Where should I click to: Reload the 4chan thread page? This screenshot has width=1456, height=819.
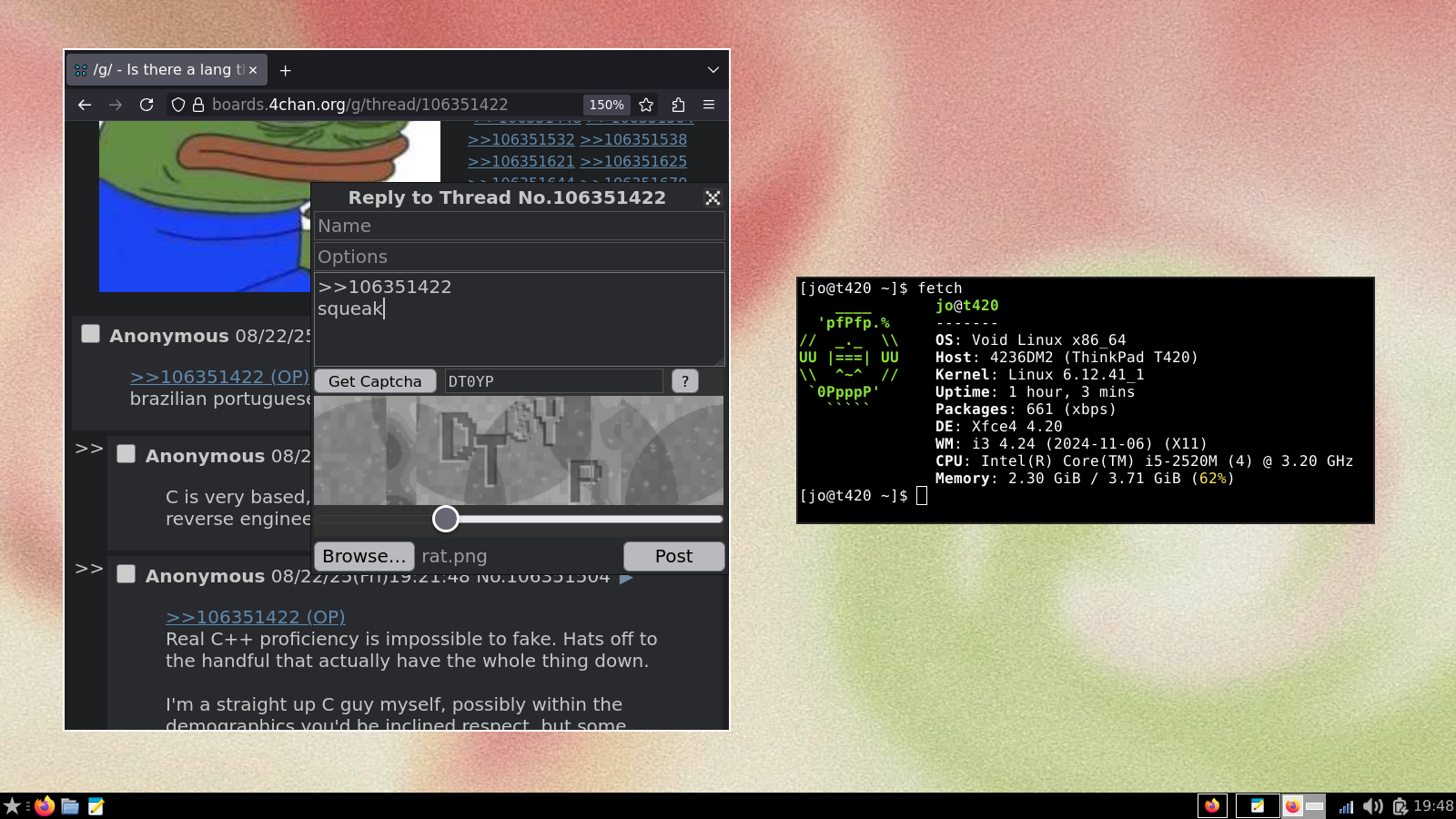point(146,105)
